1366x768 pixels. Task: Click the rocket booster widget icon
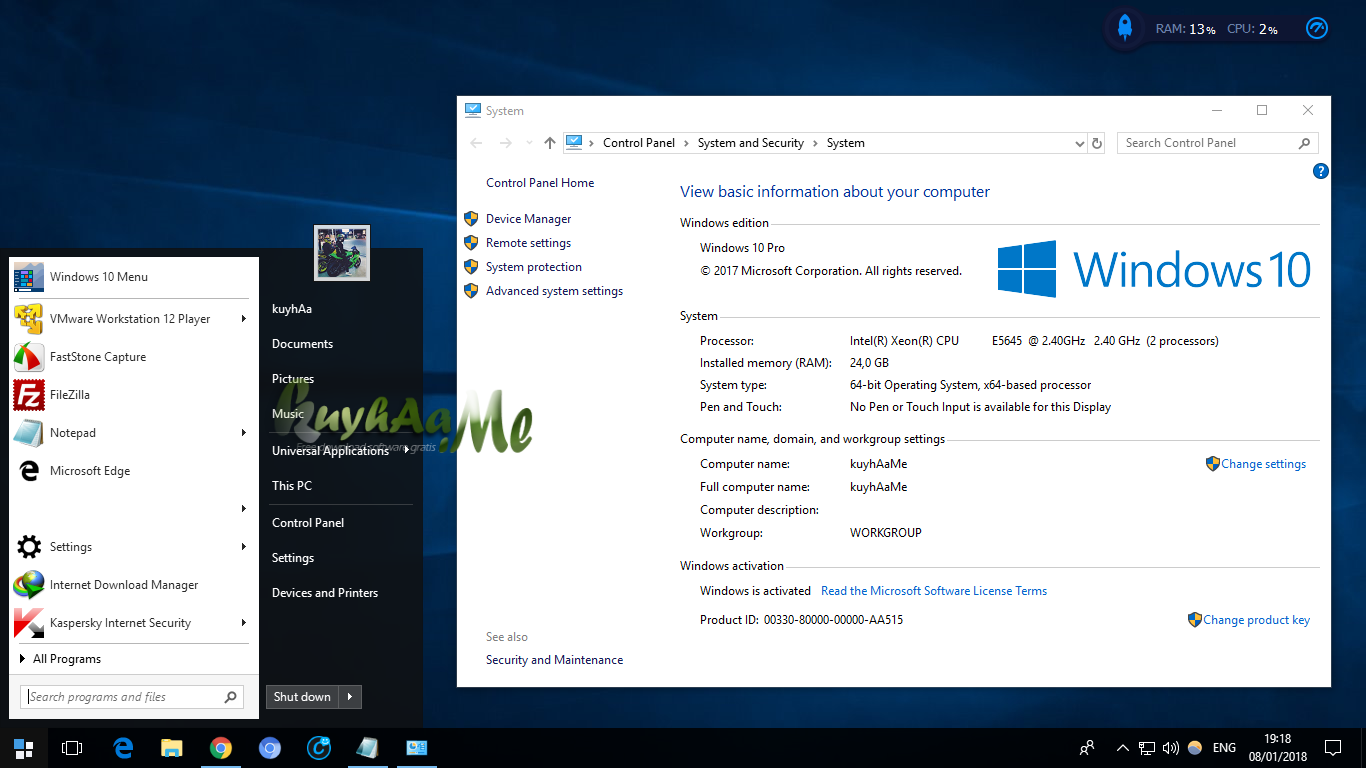pyautogui.click(x=1125, y=28)
